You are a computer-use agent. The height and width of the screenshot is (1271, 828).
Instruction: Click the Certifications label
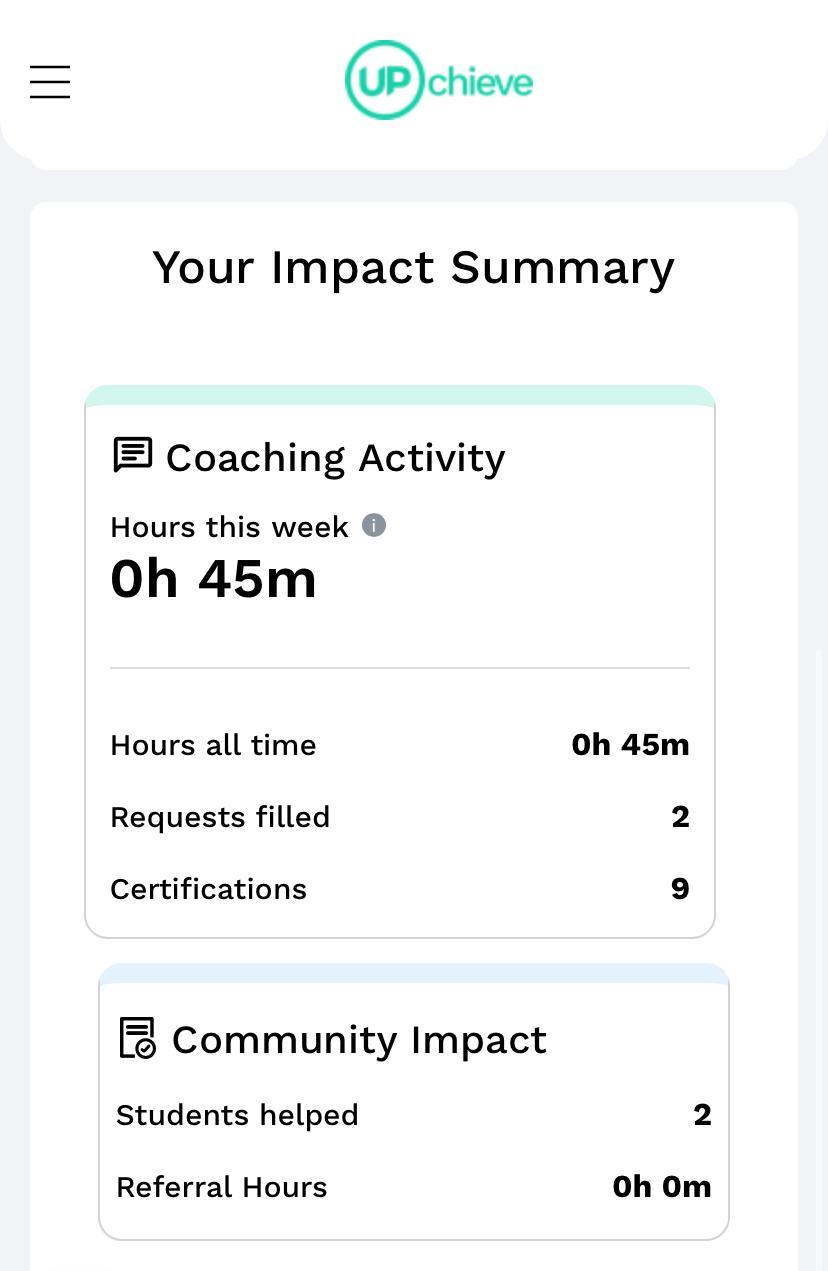[208, 889]
